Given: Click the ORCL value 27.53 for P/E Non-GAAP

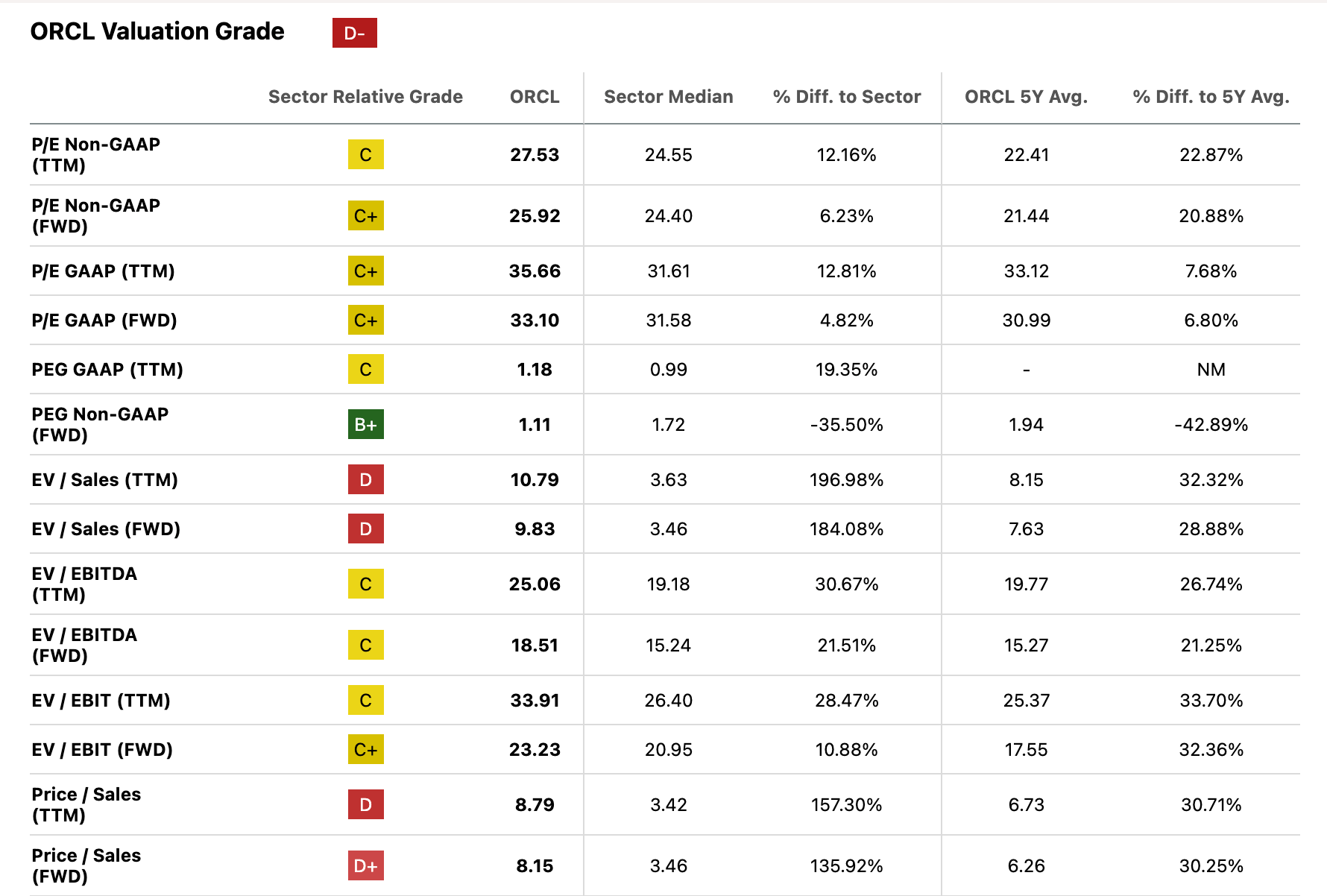Looking at the screenshot, I should [x=535, y=155].
